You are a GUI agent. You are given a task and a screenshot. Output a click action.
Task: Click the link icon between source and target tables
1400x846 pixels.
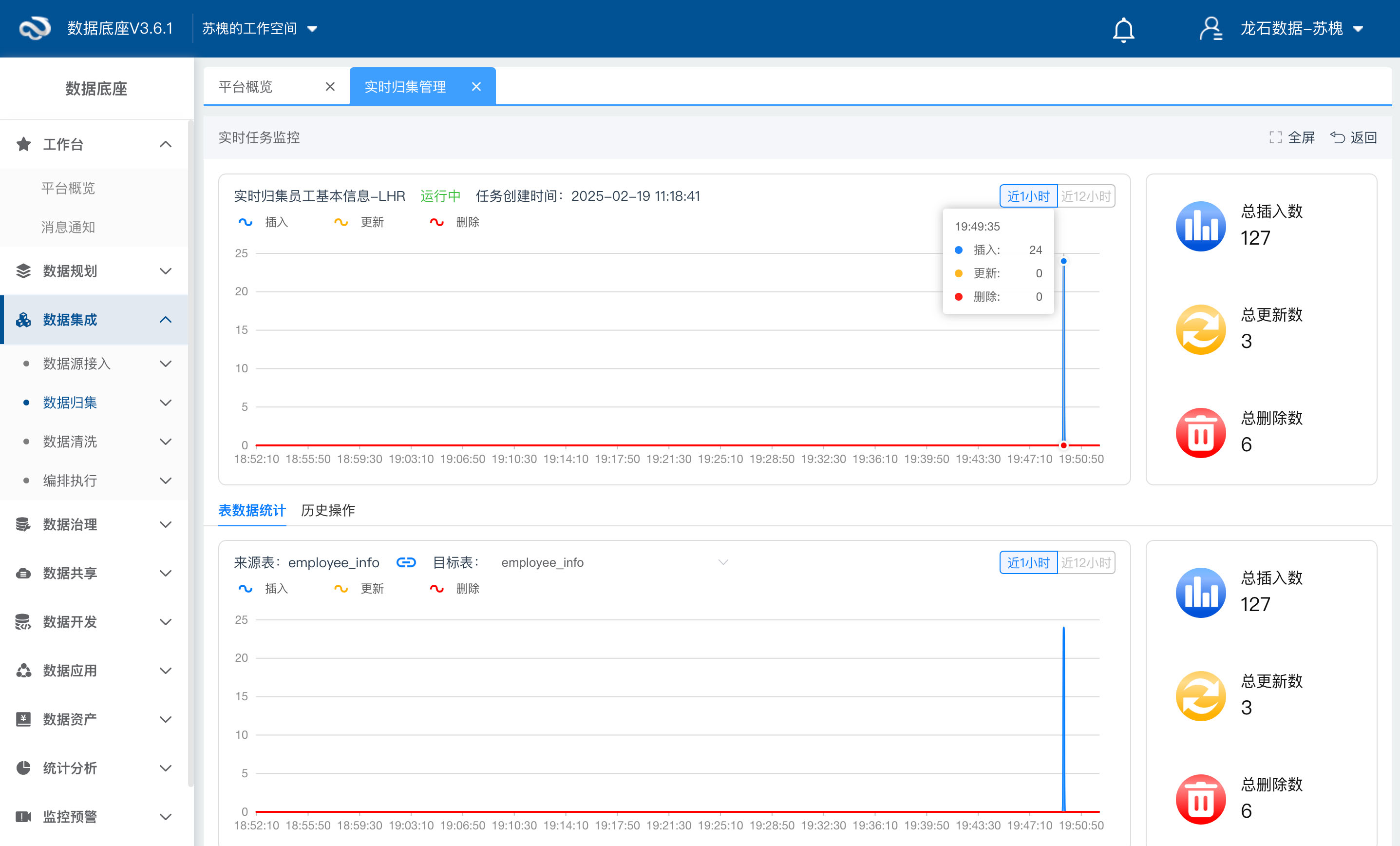click(406, 562)
